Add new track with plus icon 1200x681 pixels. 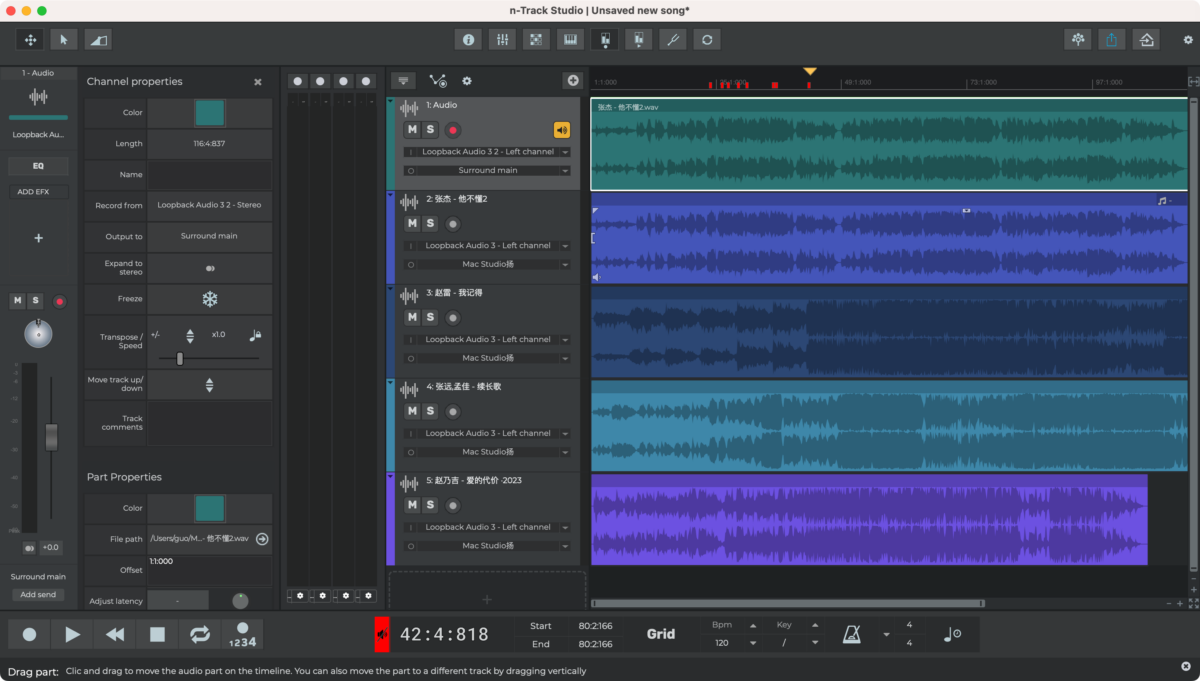[573, 80]
